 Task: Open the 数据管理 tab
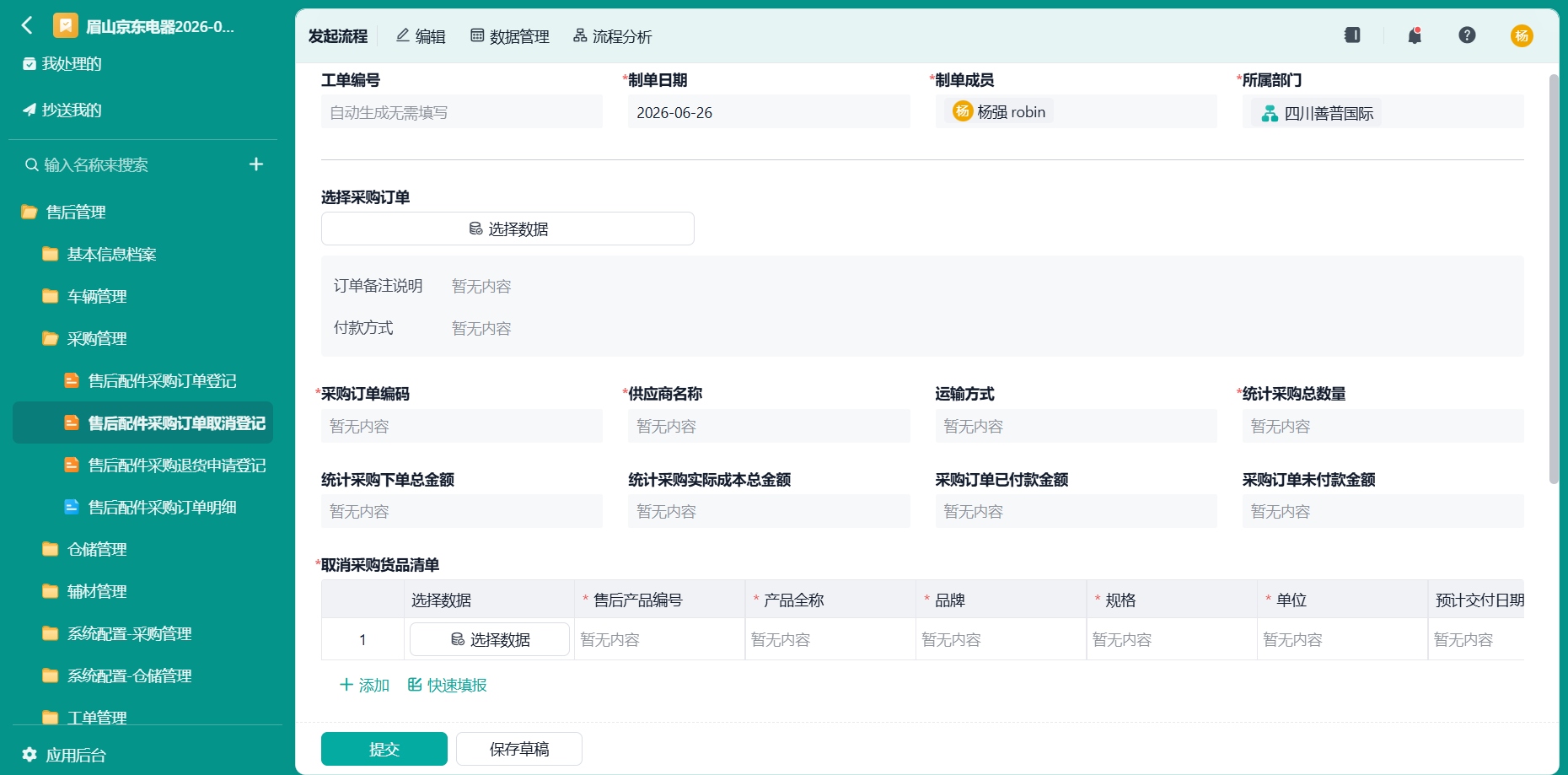click(510, 36)
